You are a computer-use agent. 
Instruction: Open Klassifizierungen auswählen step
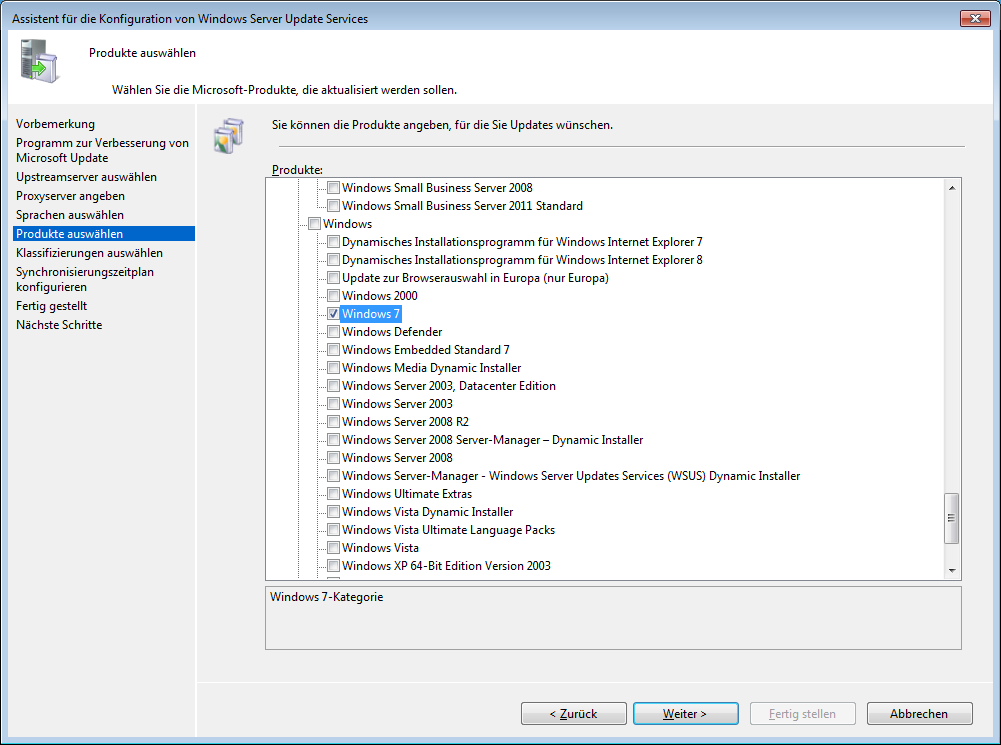(89, 253)
